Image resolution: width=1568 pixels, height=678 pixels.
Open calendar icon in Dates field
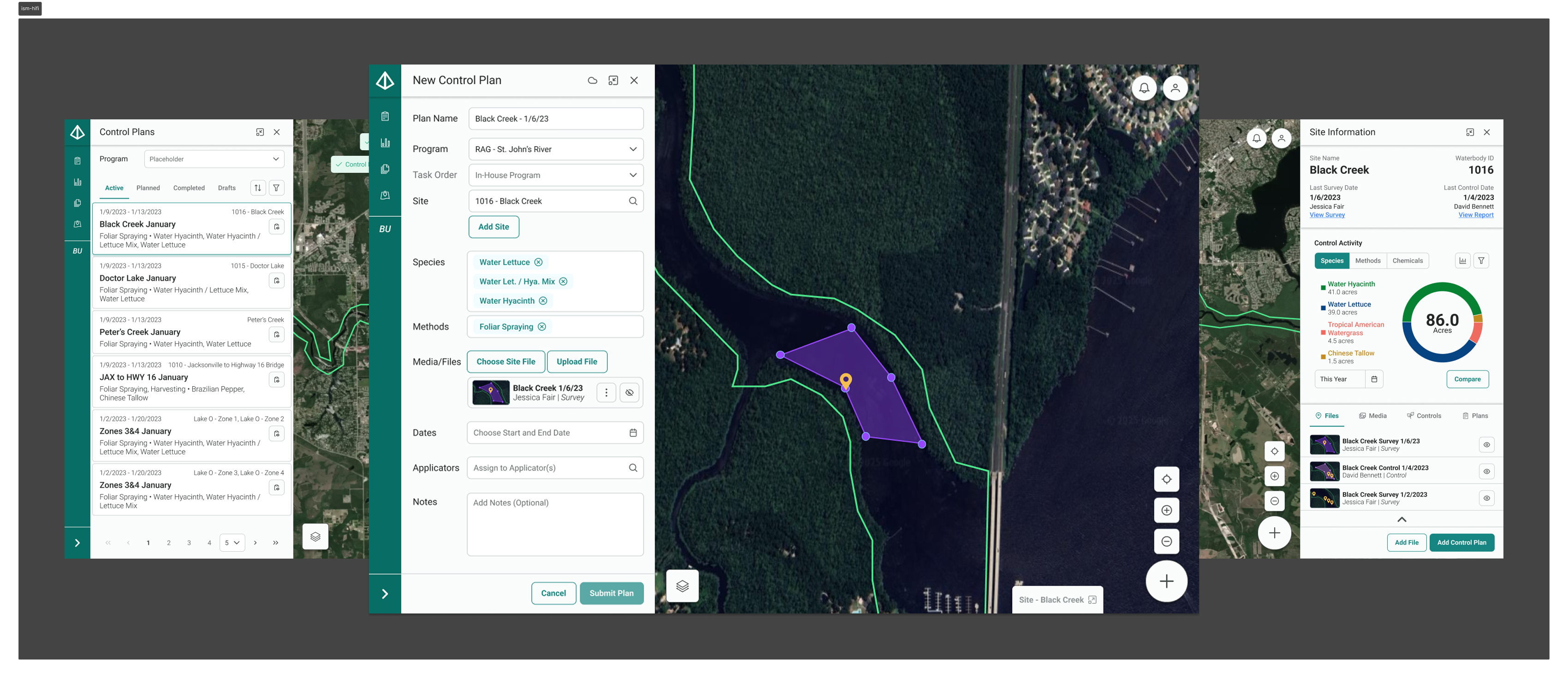[632, 433]
